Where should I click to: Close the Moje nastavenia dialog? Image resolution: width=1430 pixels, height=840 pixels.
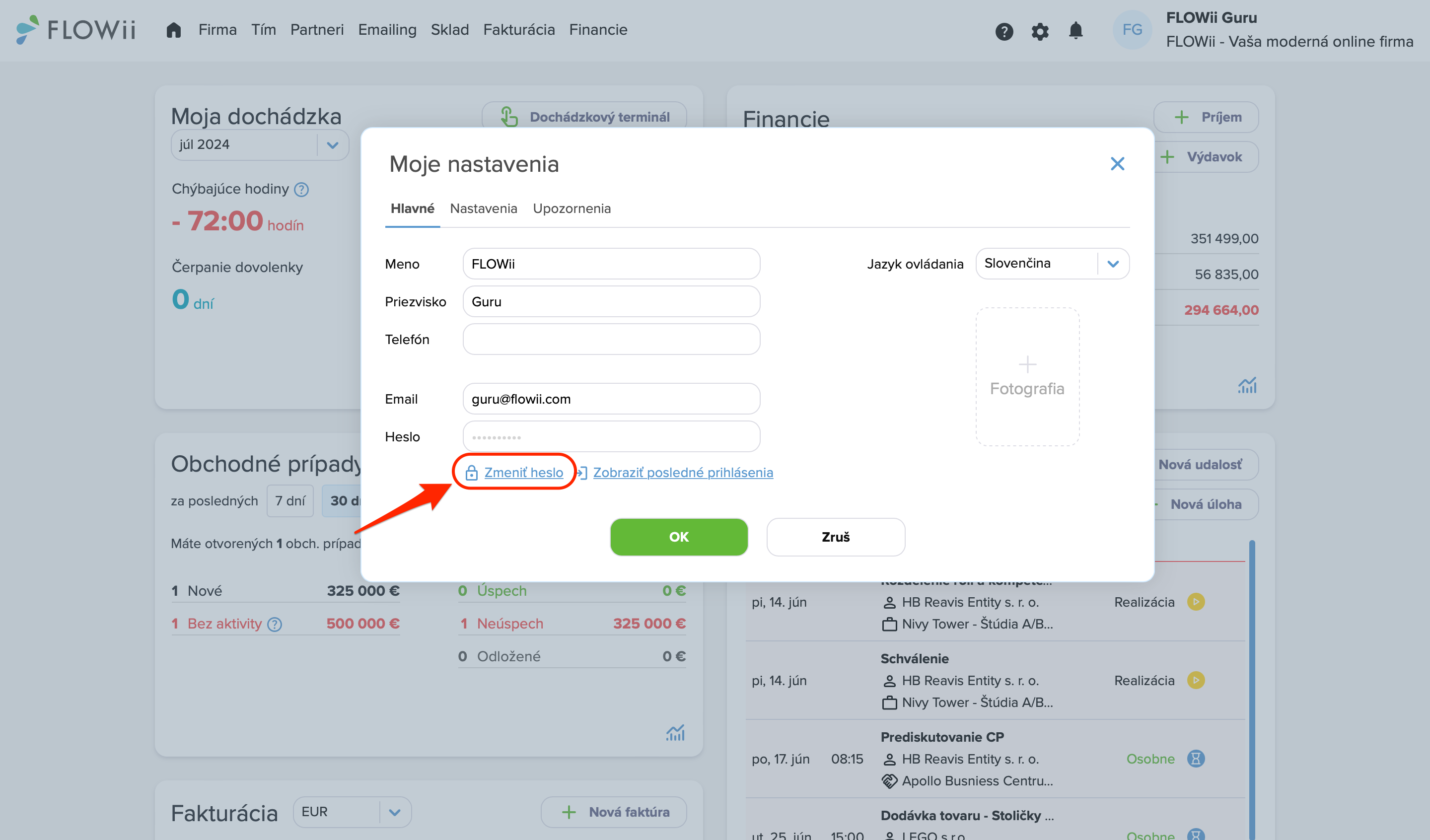click(1117, 163)
